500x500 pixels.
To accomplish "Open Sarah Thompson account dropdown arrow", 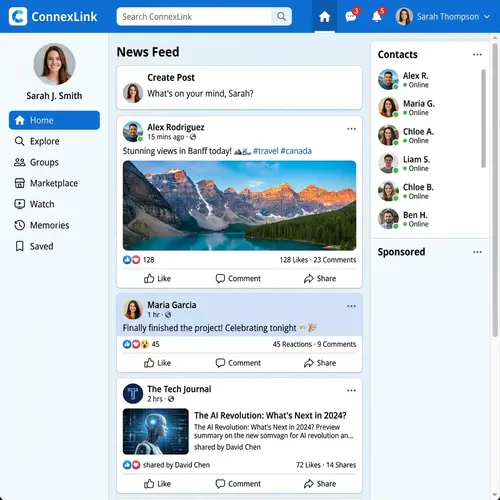I will click(x=487, y=16).
